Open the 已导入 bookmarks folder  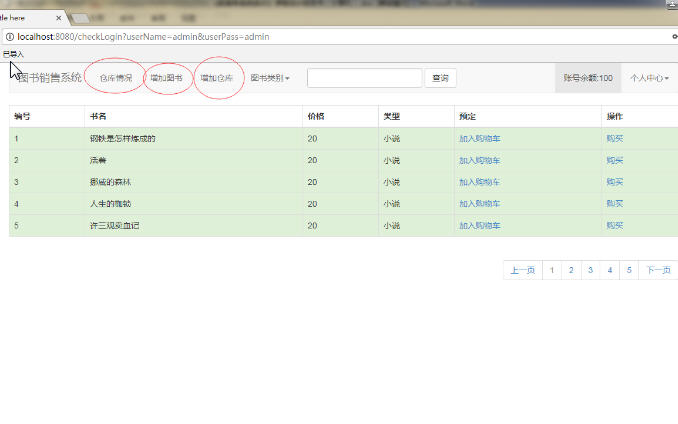(x=13, y=54)
